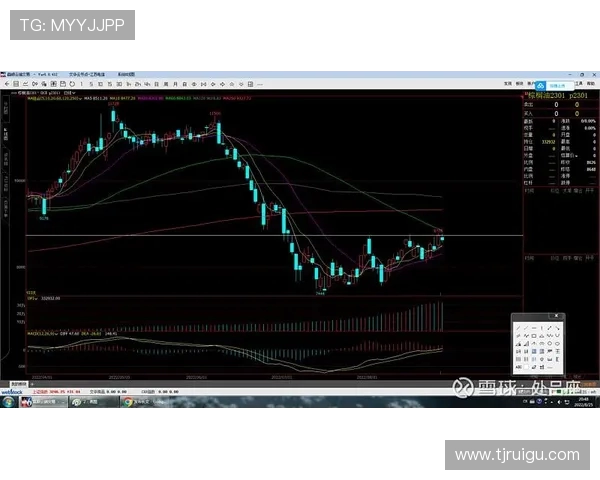Pick the diagonal trend line drawing tool
600x480 pixels.
(518, 328)
